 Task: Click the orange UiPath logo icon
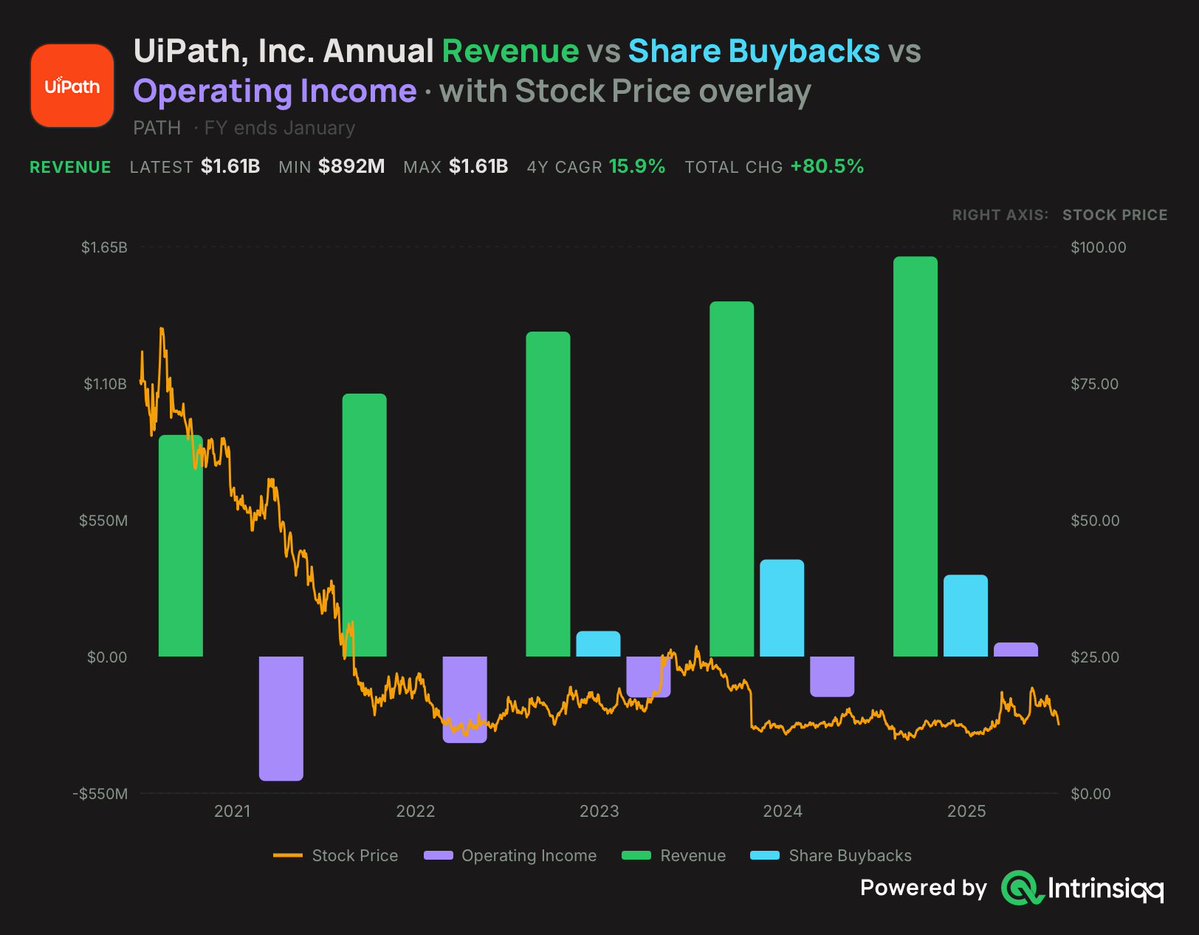click(72, 86)
